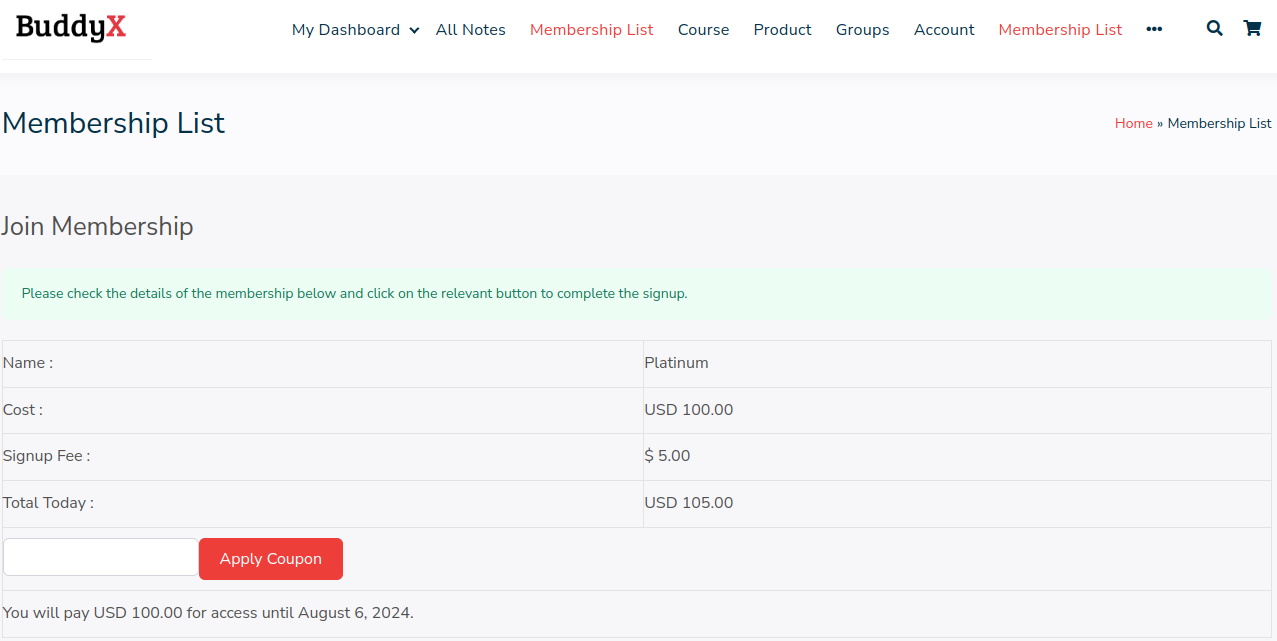Click the BuddyX site logo
1277x641 pixels.
tap(71, 28)
